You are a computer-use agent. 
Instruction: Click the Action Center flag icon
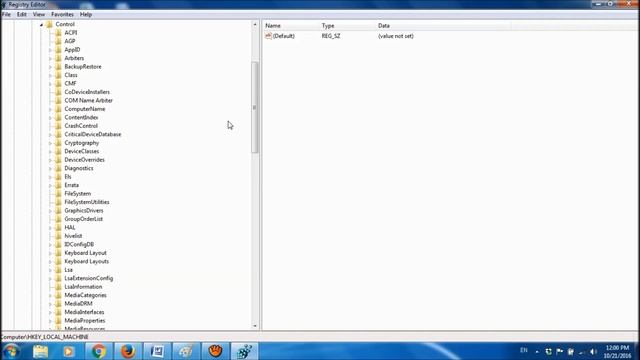[560, 351]
